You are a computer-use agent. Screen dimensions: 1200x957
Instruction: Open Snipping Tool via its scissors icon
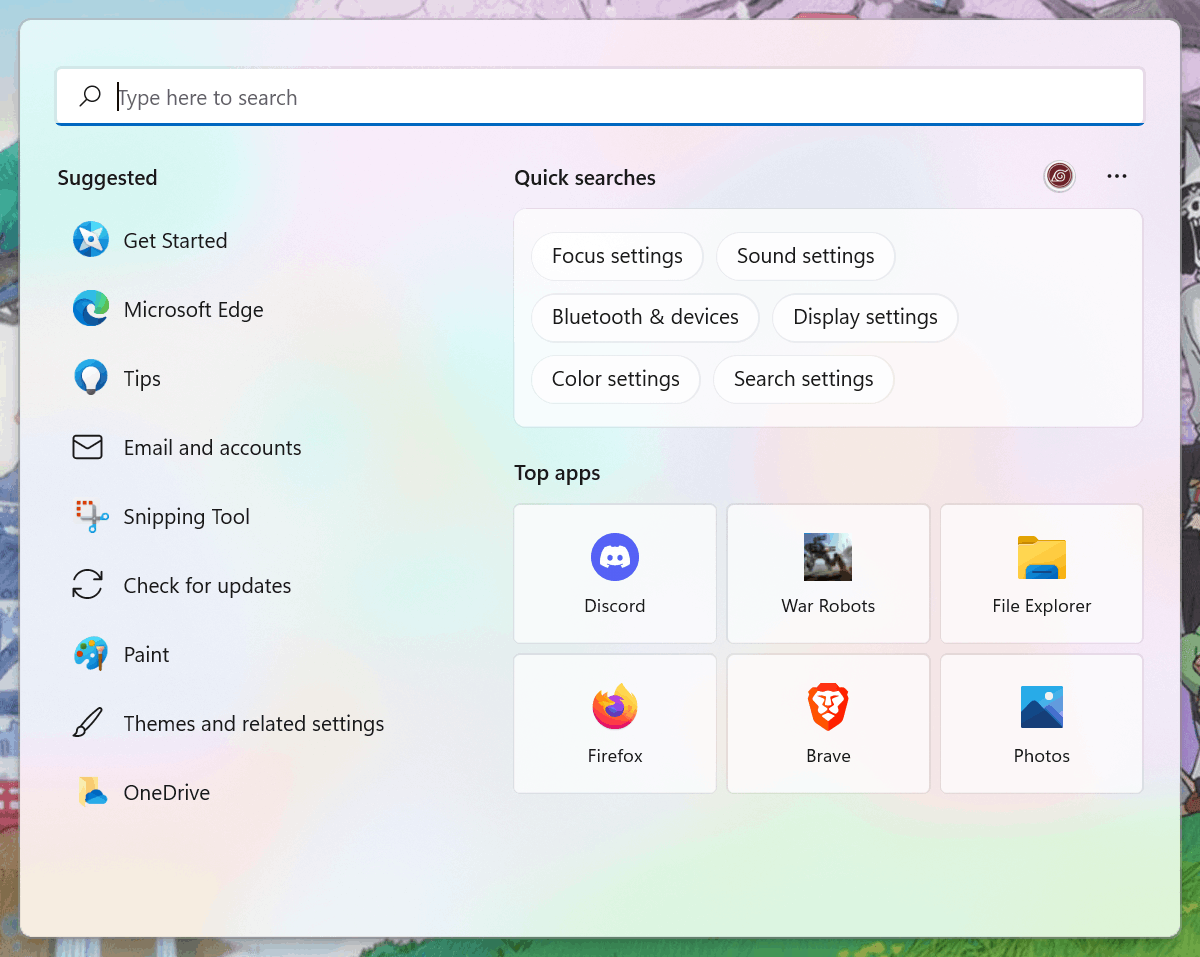coord(91,516)
